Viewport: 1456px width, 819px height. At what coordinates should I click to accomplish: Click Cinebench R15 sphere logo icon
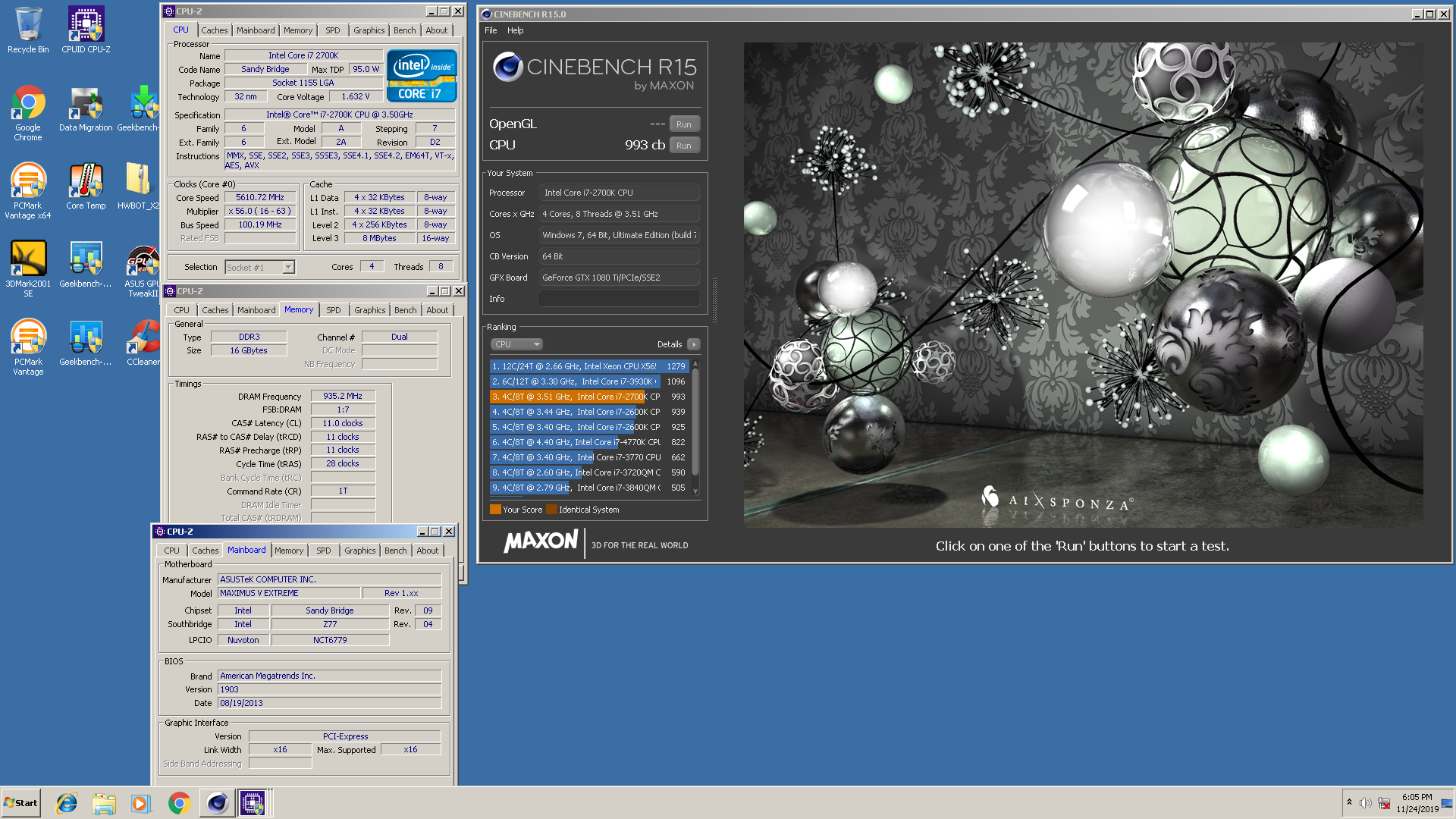507,67
